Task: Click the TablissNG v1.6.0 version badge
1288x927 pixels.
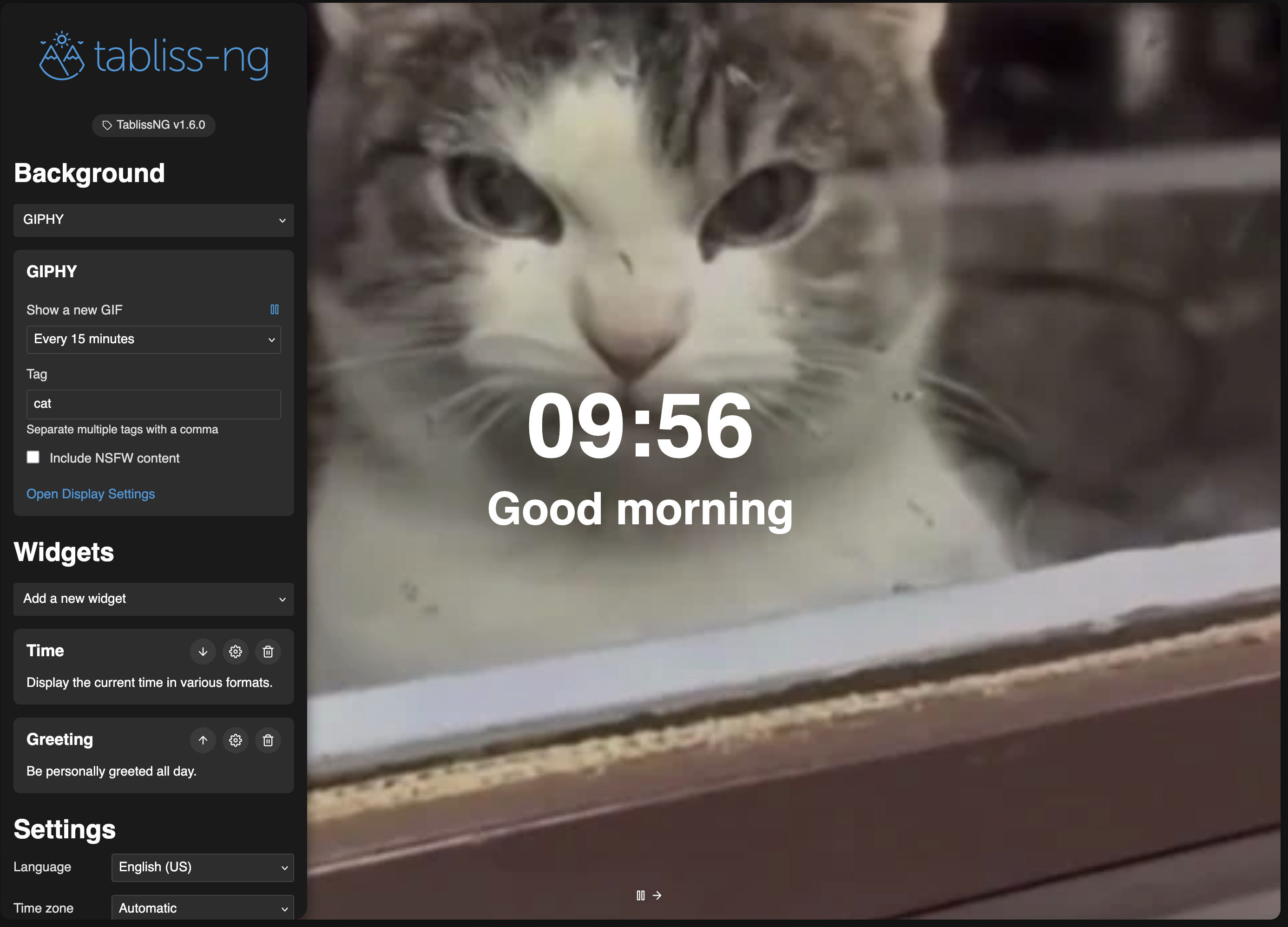Action: tap(153, 125)
